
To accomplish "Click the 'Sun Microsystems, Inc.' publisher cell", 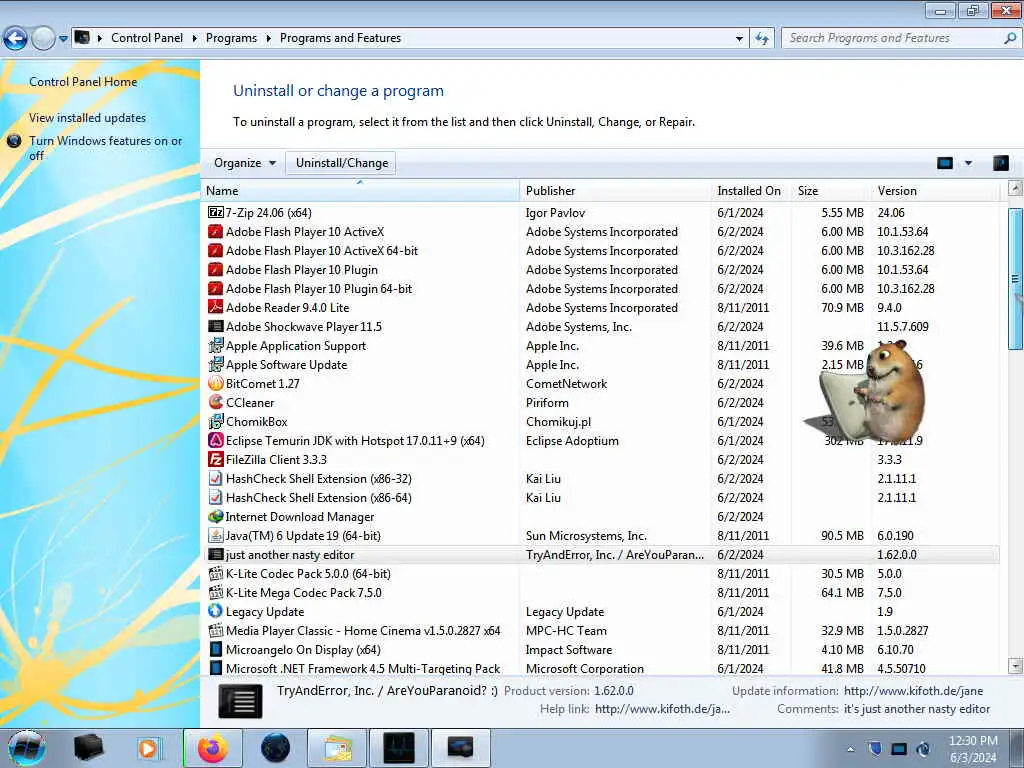I will (586, 536).
